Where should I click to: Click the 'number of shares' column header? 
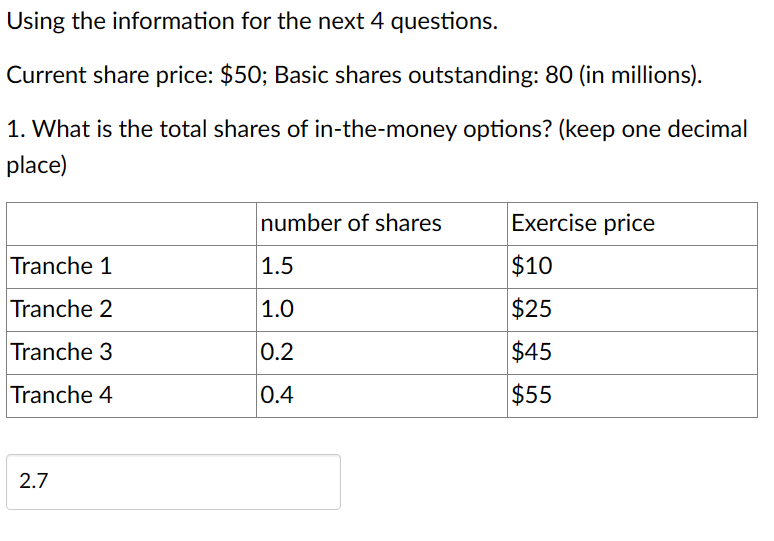(351, 223)
